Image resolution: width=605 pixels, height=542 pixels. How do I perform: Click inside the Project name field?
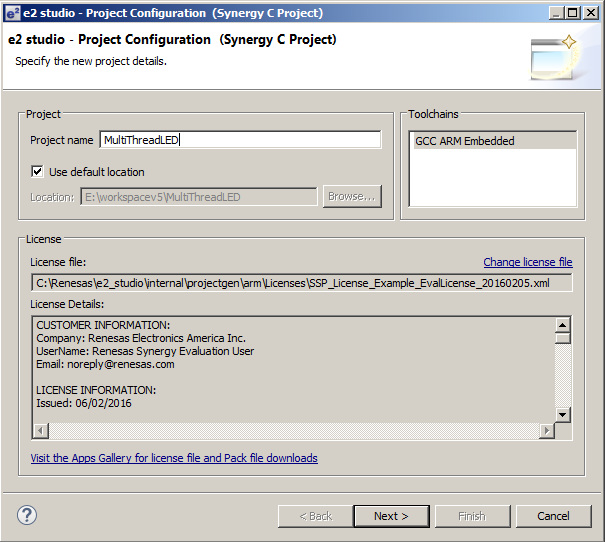(x=240, y=141)
